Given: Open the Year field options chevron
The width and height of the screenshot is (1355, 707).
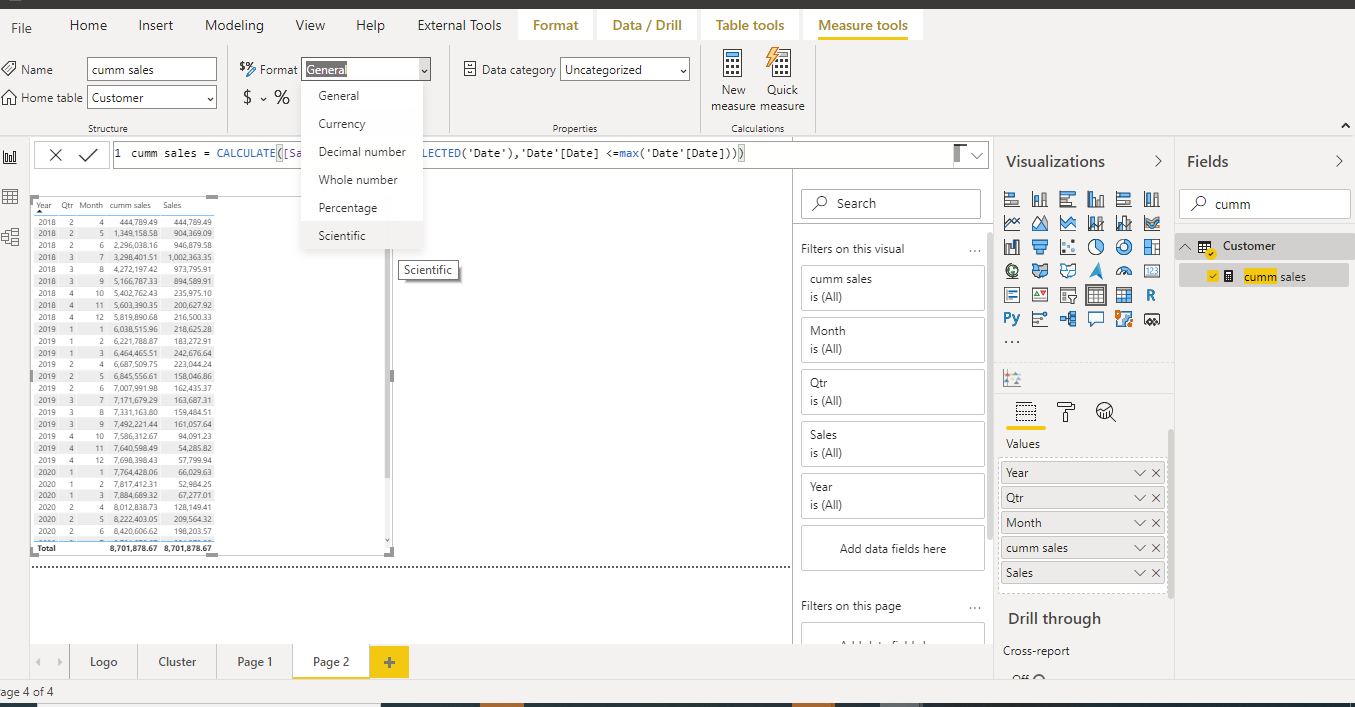Looking at the screenshot, I should (1139, 473).
